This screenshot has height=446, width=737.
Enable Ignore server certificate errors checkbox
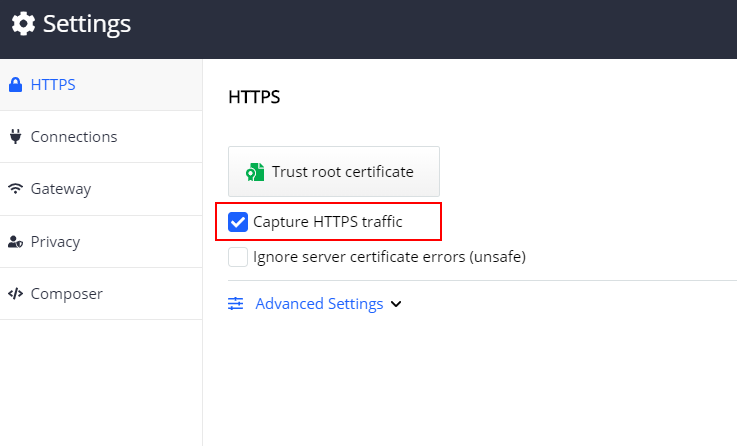click(238, 257)
